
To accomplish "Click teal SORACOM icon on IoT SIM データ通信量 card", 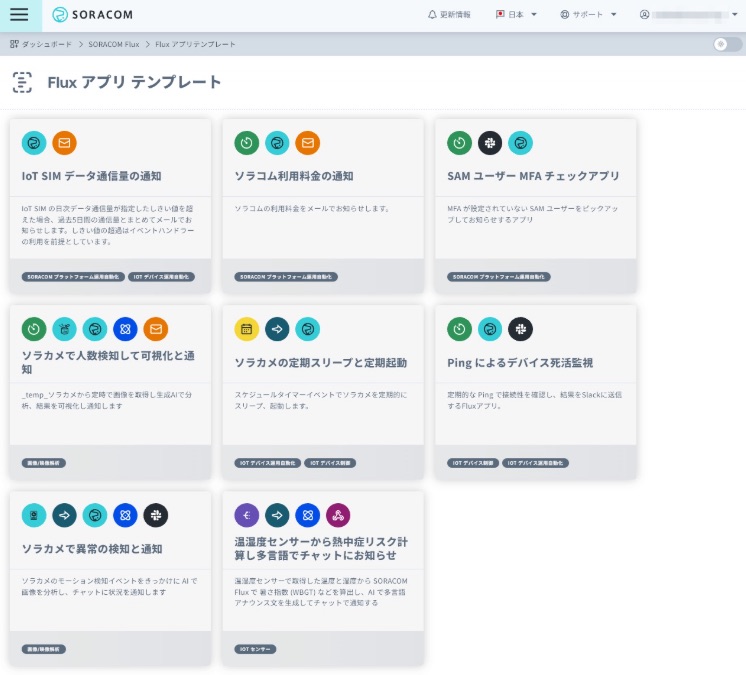I will click(34, 143).
